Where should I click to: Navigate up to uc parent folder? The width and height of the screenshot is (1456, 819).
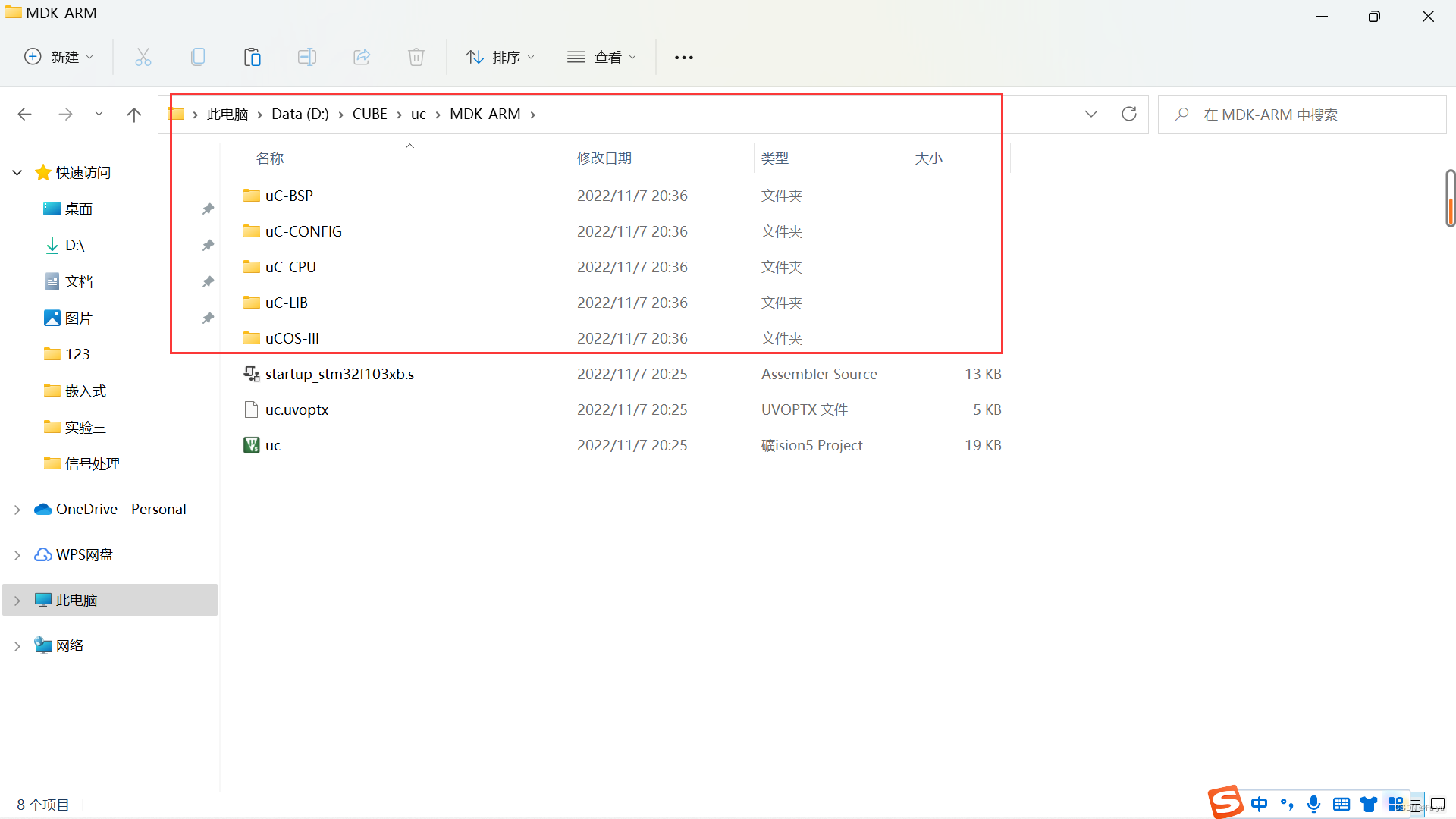coord(418,114)
